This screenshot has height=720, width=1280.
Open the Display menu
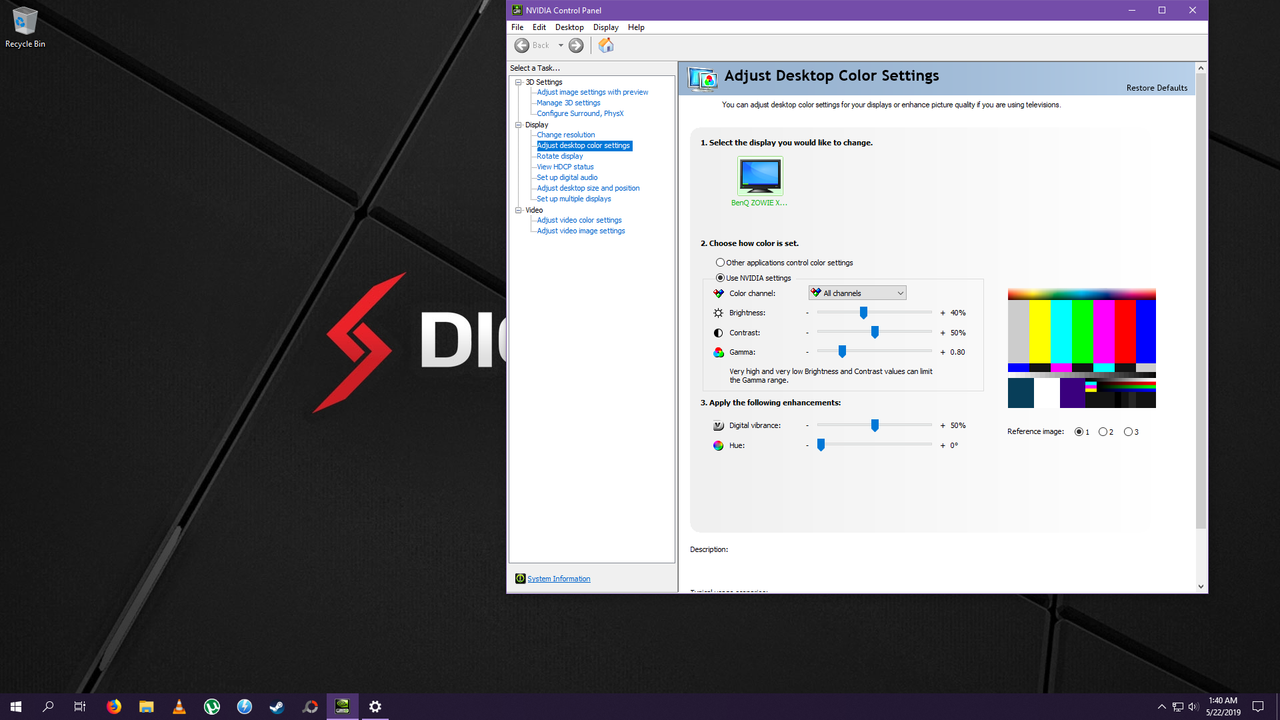pos(605,27)
